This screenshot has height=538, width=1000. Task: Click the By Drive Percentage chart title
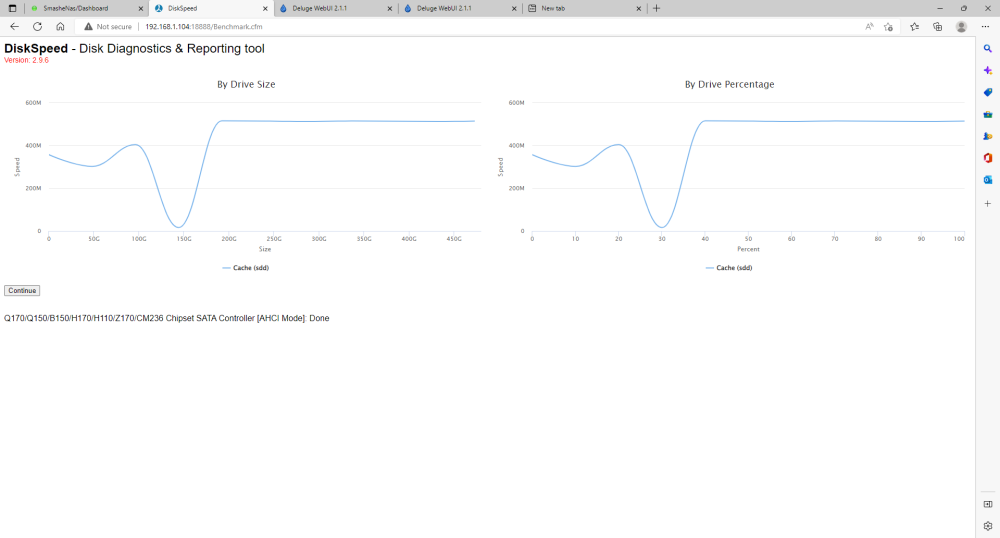pyautogui.click(x=730, y=84)
